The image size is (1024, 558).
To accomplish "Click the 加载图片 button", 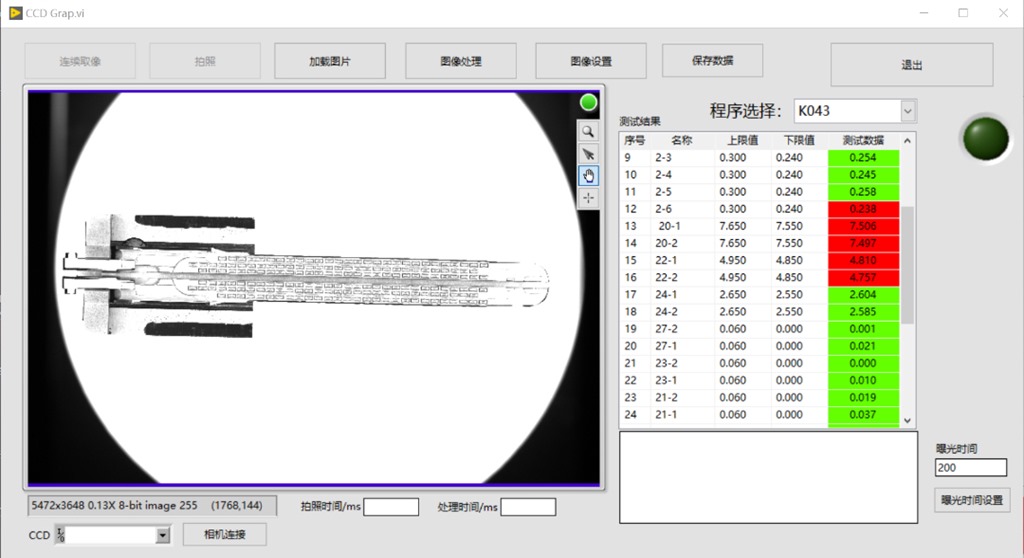I will [x=330, y=61].
